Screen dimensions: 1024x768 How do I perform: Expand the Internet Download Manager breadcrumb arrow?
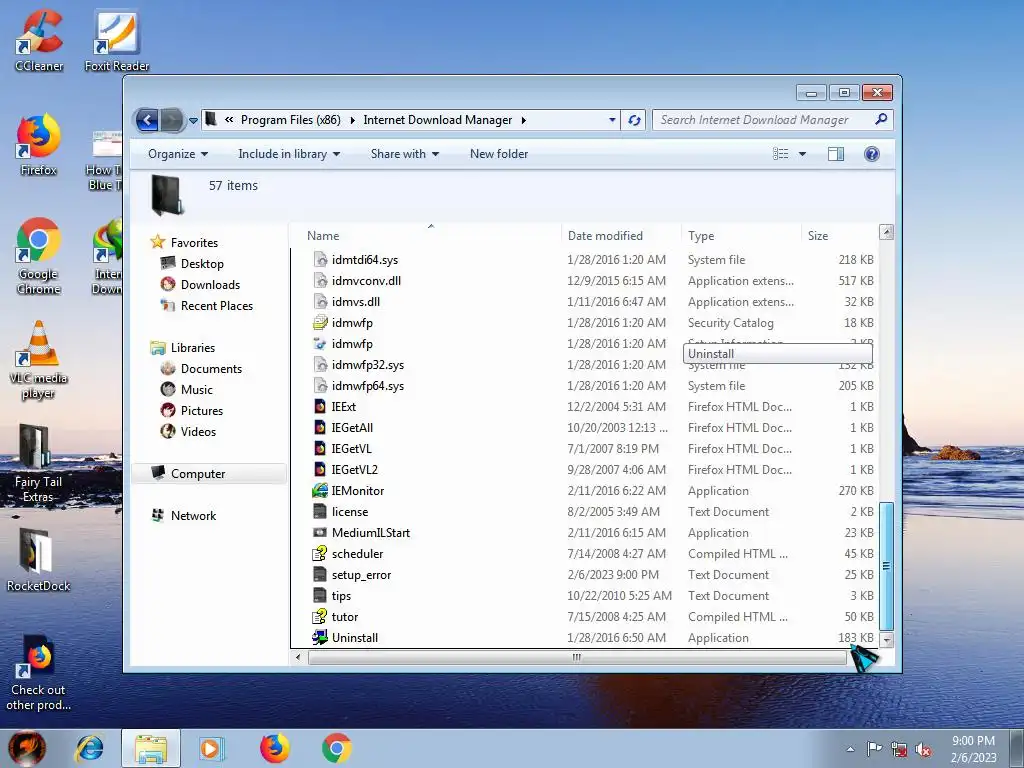pyautogui.click(x=524, y=120)
